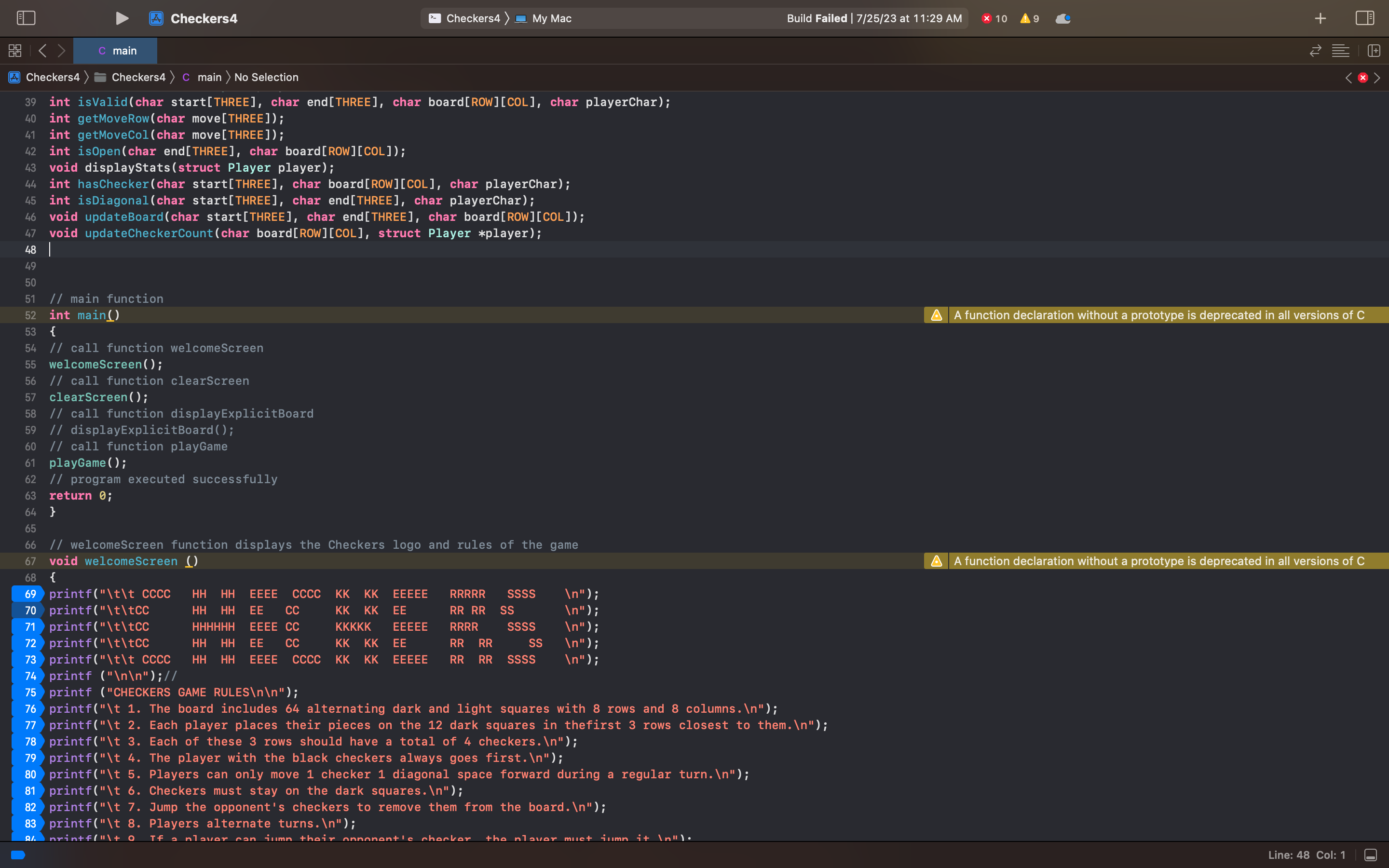Toggle the right inspector panel

(x=1364, y=18)
